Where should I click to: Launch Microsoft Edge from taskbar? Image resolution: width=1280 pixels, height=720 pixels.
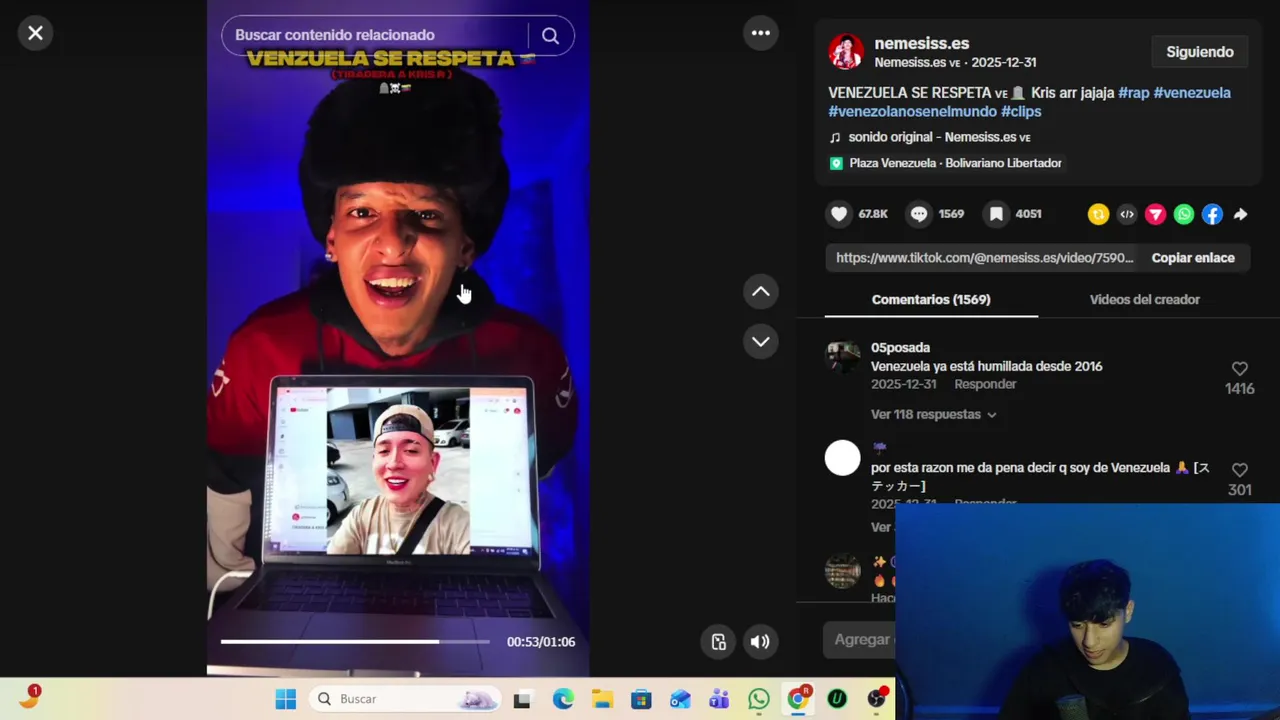point(563,699)
